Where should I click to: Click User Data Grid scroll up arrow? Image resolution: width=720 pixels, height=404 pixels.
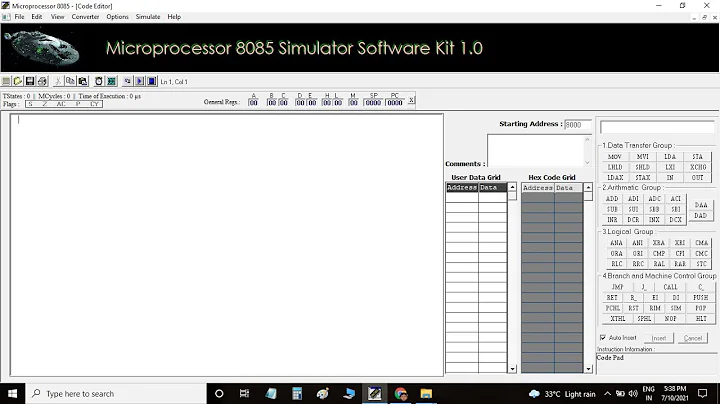pos(512,187)
